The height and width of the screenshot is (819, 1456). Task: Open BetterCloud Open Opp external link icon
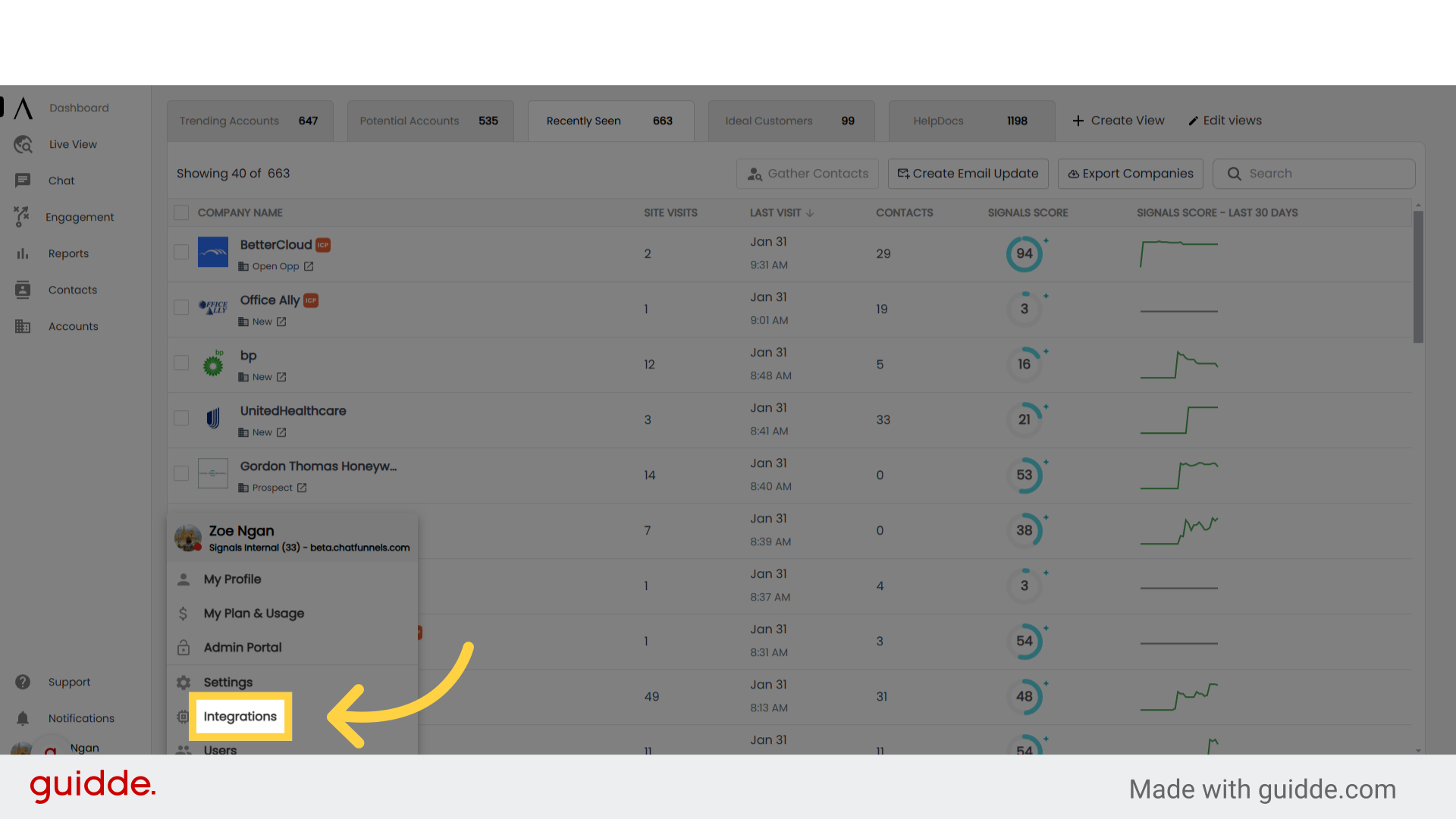pos(309,266)
